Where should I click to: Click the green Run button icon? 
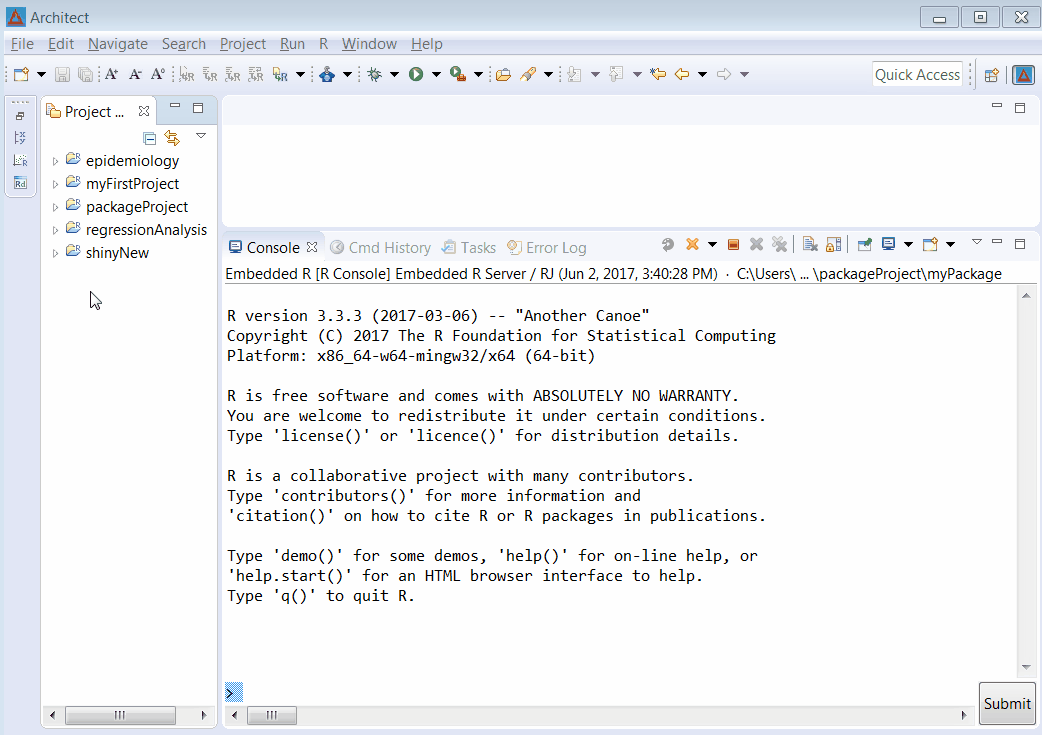pos(416,74)
